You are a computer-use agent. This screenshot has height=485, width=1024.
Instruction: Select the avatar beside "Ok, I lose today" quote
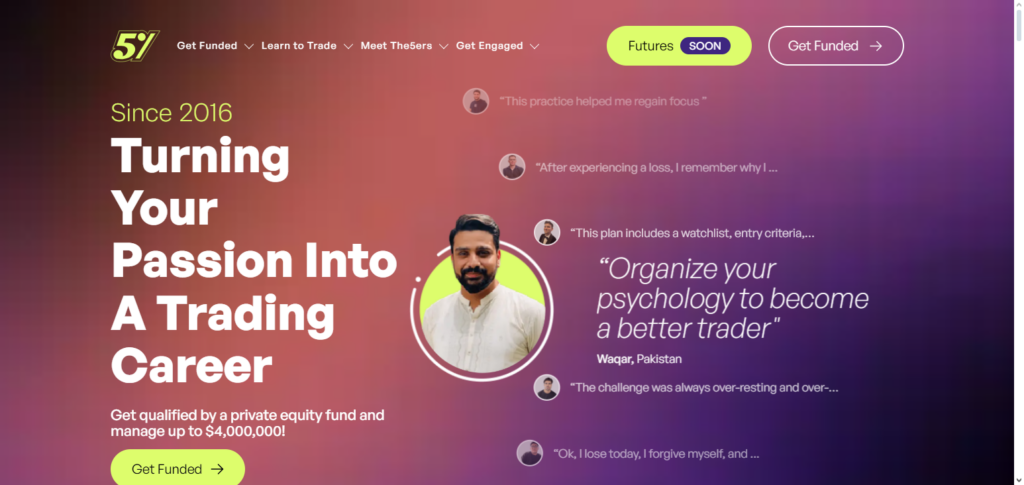(530, 453)
